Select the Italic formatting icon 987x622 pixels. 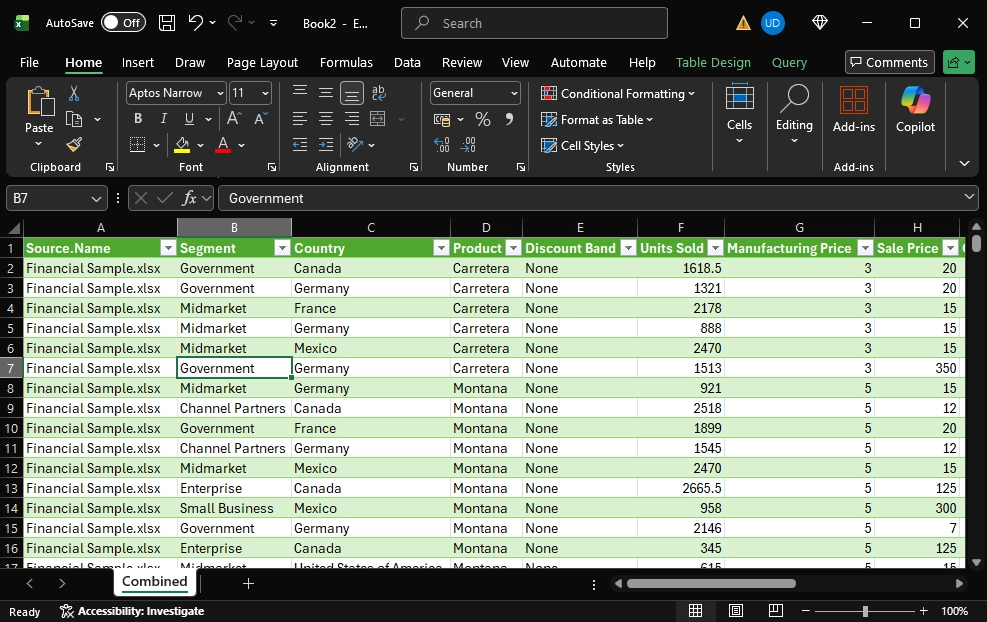(x=162, y=118)
